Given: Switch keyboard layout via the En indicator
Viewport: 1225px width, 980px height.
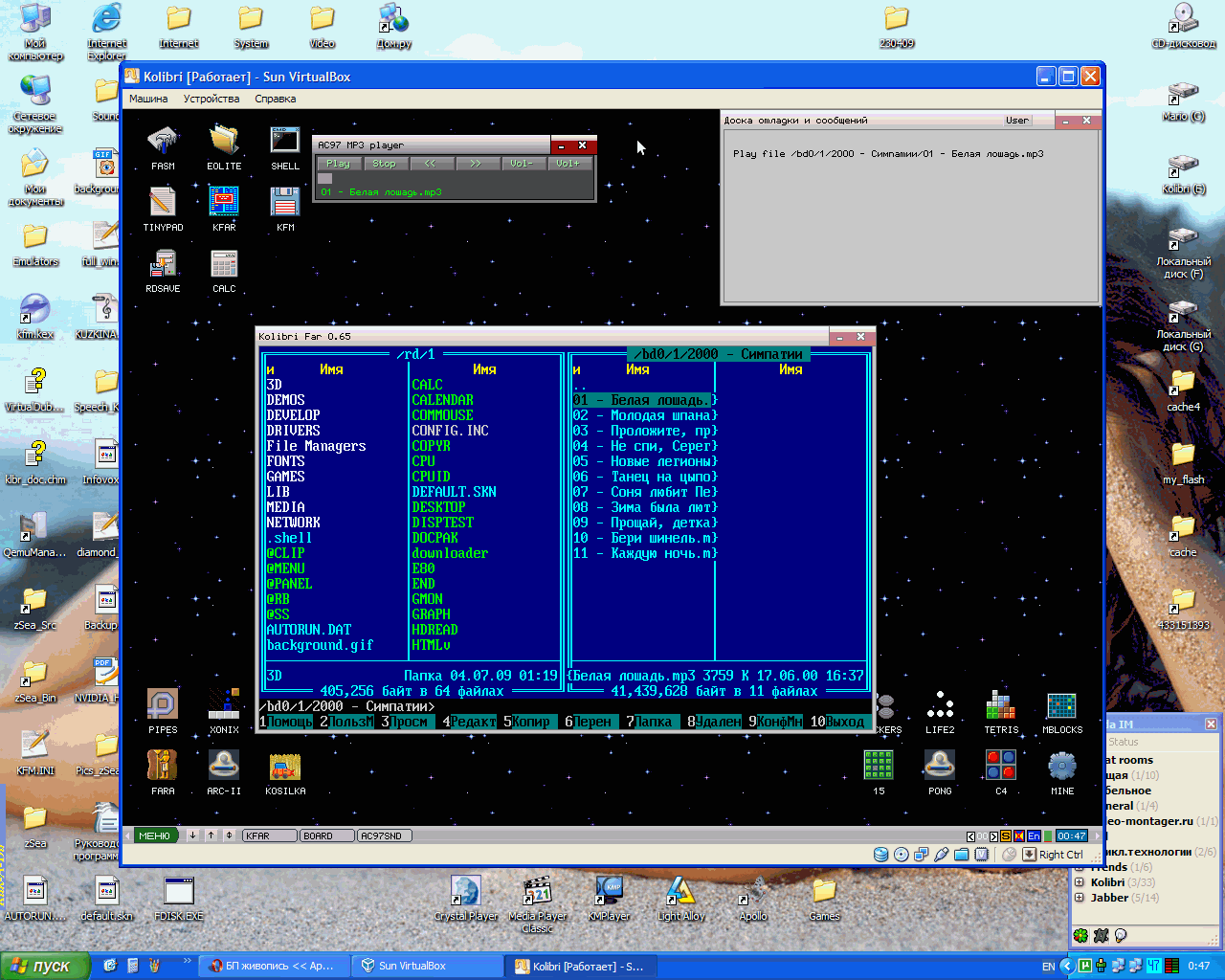Looking at the screenshot, I should 1033,835.
